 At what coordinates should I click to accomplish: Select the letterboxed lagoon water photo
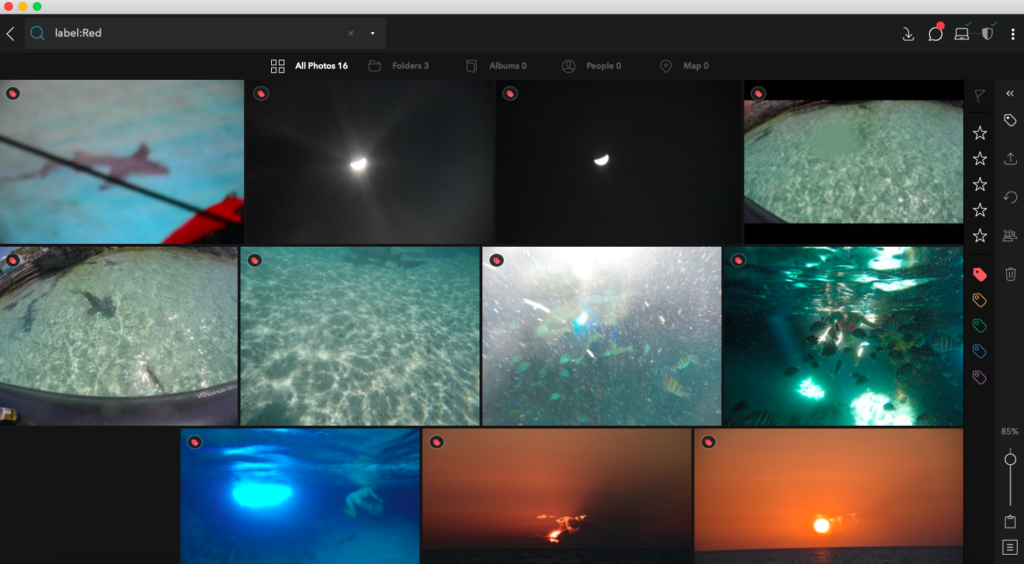854,162
